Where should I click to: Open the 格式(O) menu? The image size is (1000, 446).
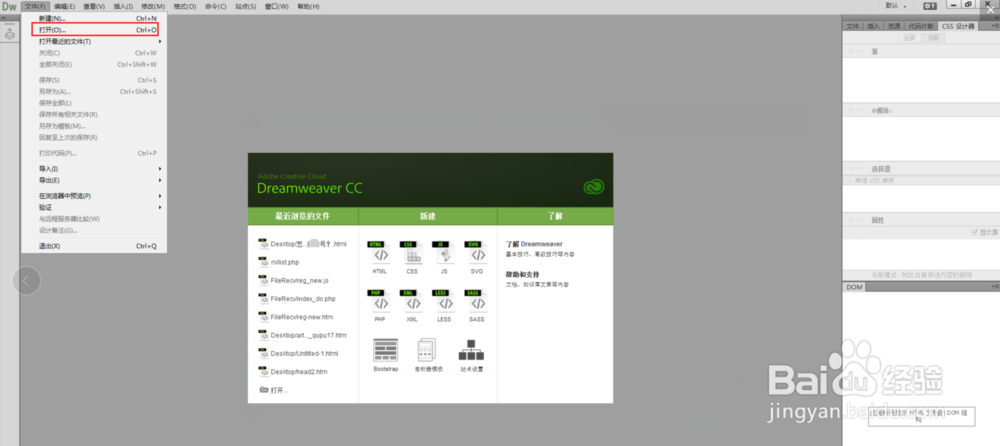click(x=185, y=6)
